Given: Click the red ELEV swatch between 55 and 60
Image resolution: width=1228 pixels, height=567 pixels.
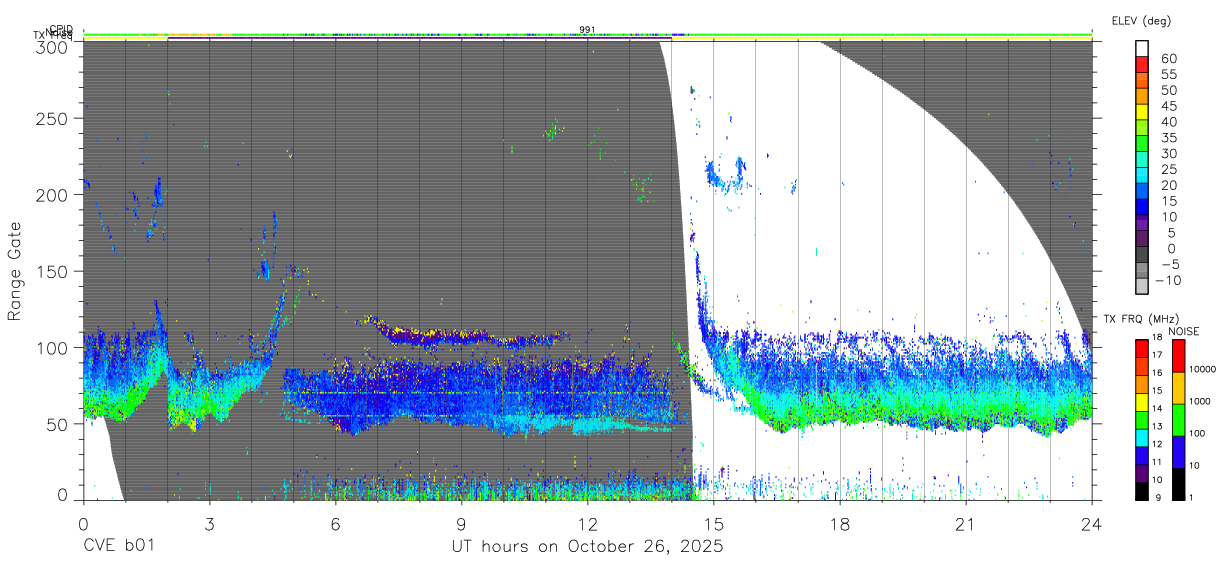Looking at the screenshot, I should pyautogui.click(x=1142, y=65).
